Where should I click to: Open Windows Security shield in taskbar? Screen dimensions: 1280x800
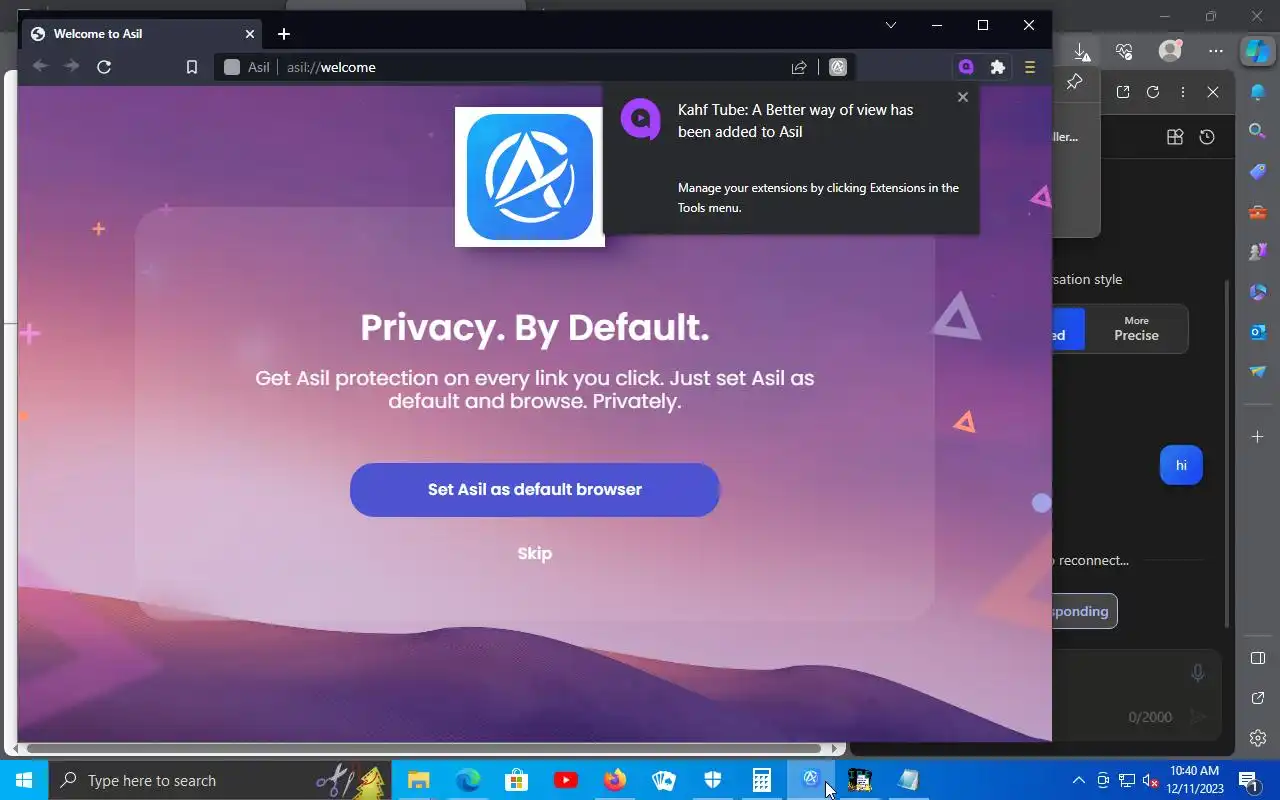[x=712, y=780]
